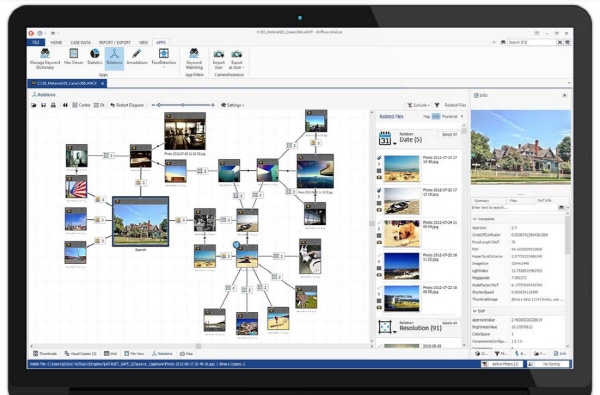Click the Resolution relation frame icon
The image size is (600, 395).
385,327
